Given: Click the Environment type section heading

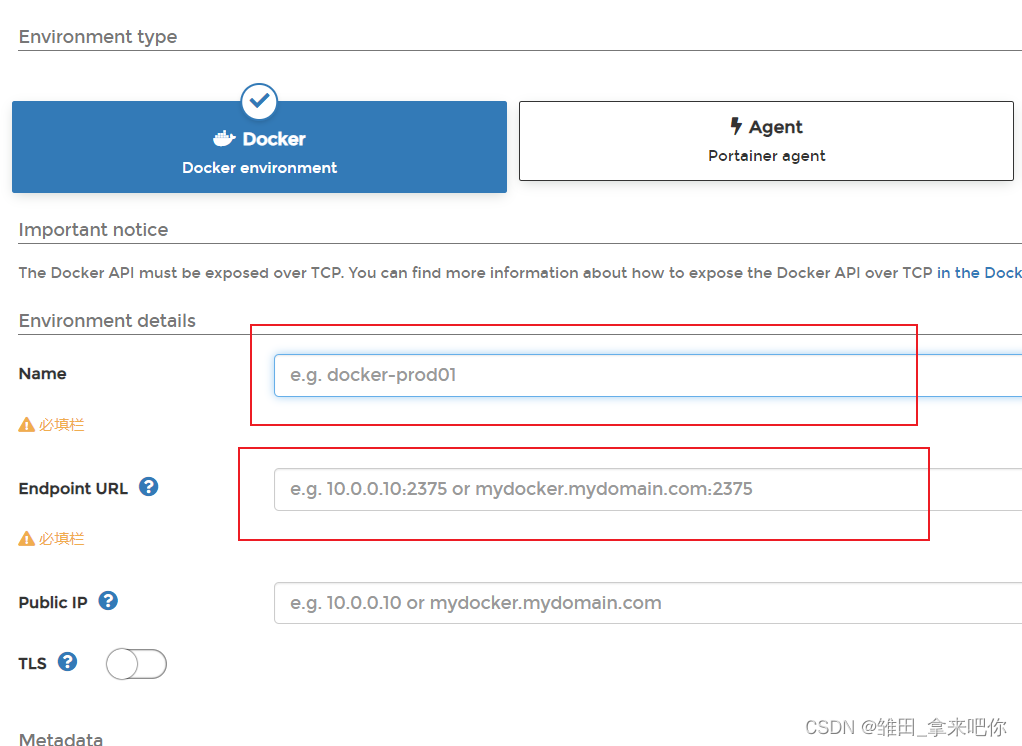Looking at the screenshot, I should click(98, 36).
